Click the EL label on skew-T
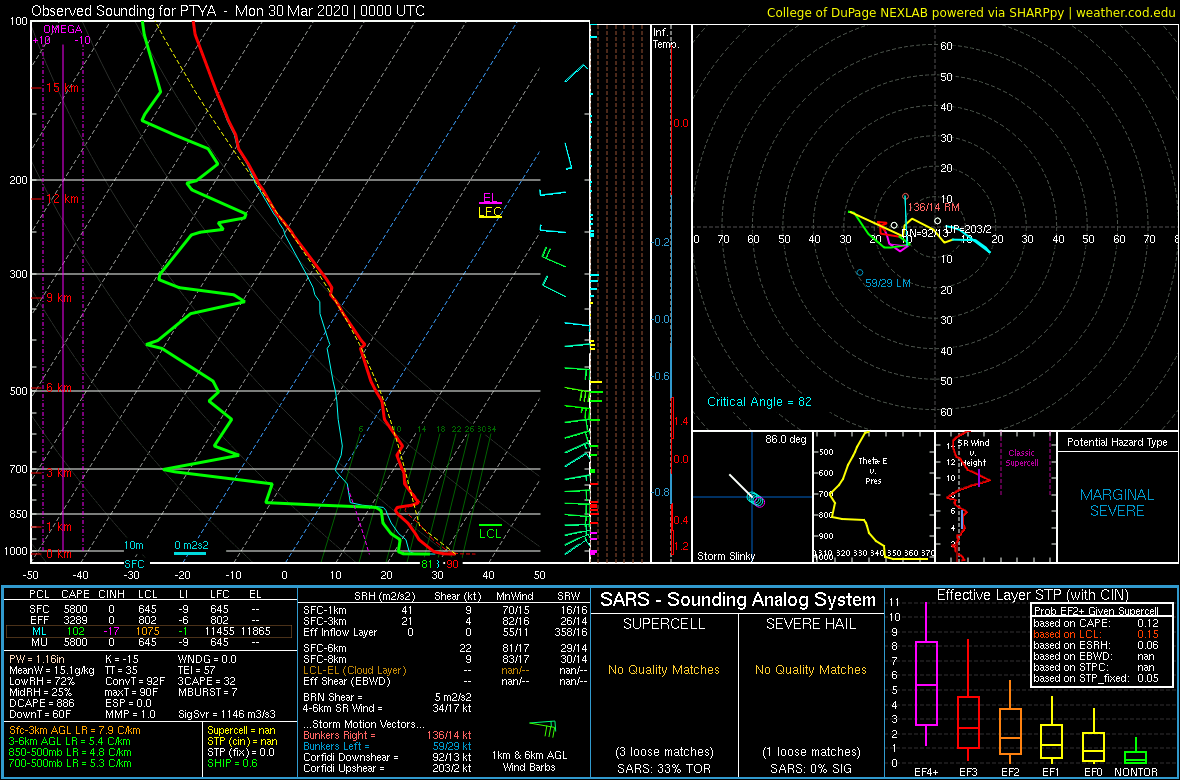1180x780 pixels. click(x=490, y=199)
